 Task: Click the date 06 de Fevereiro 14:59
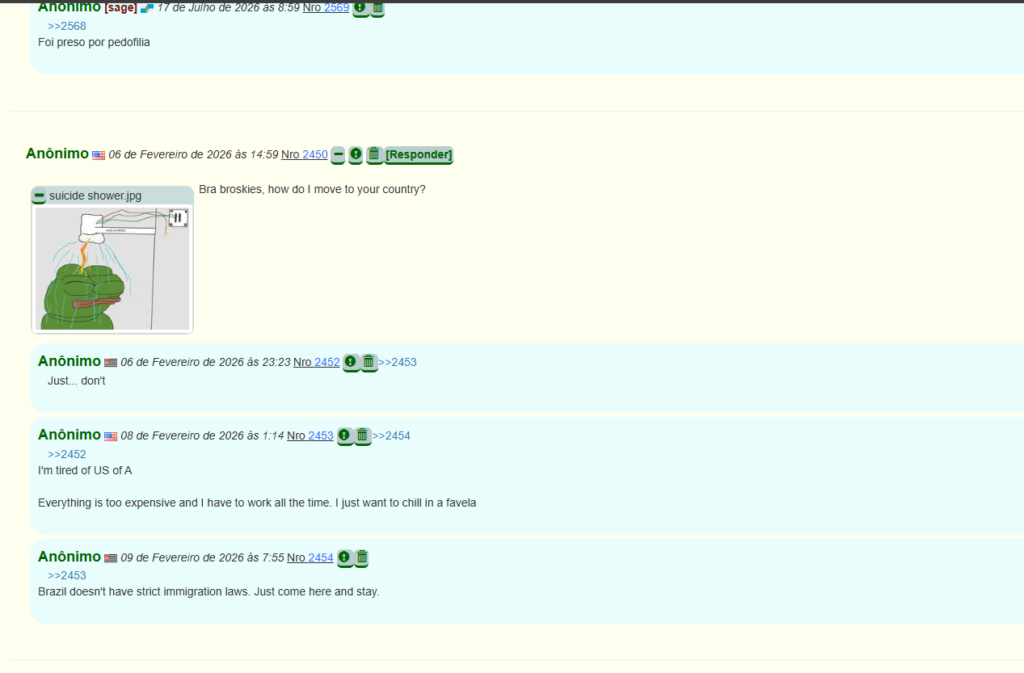[193, 155]
